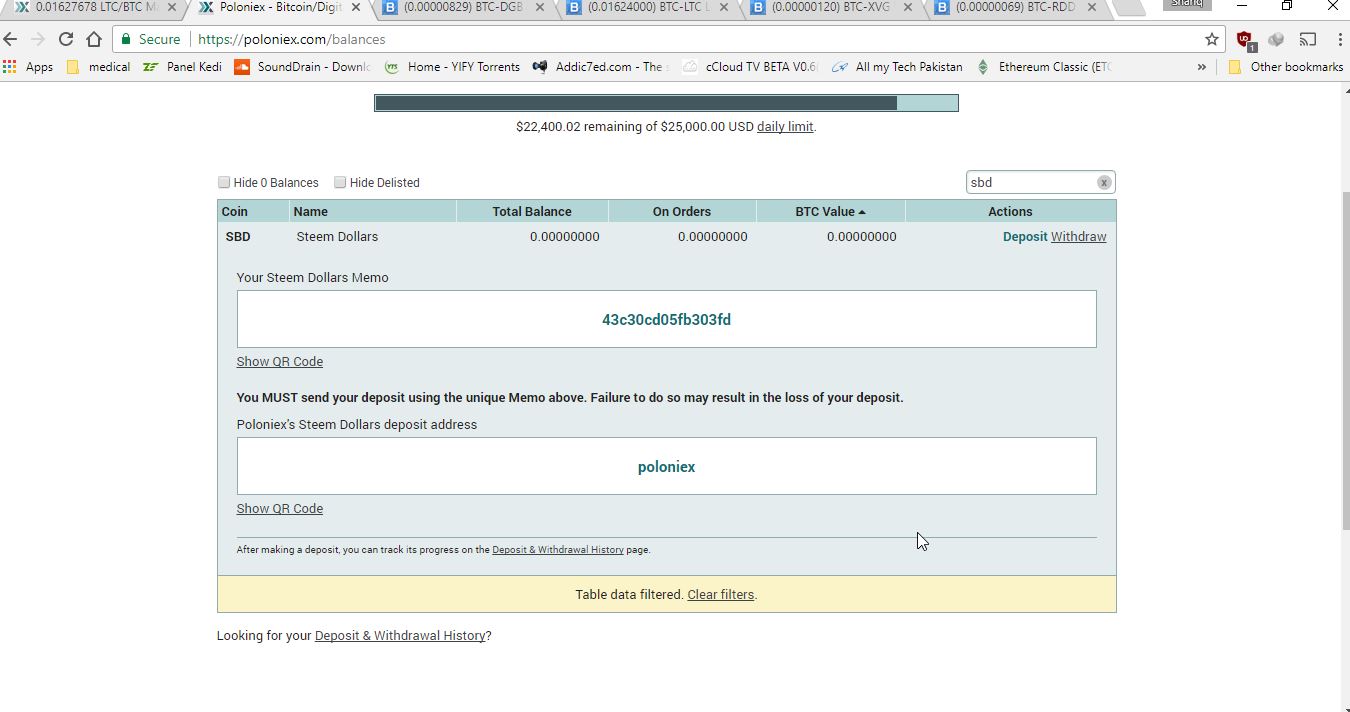This screenshot has height=712, width=1350.
Task: Expand the hidden bookmarks overflow chevron
Action: coord(1201,67)
